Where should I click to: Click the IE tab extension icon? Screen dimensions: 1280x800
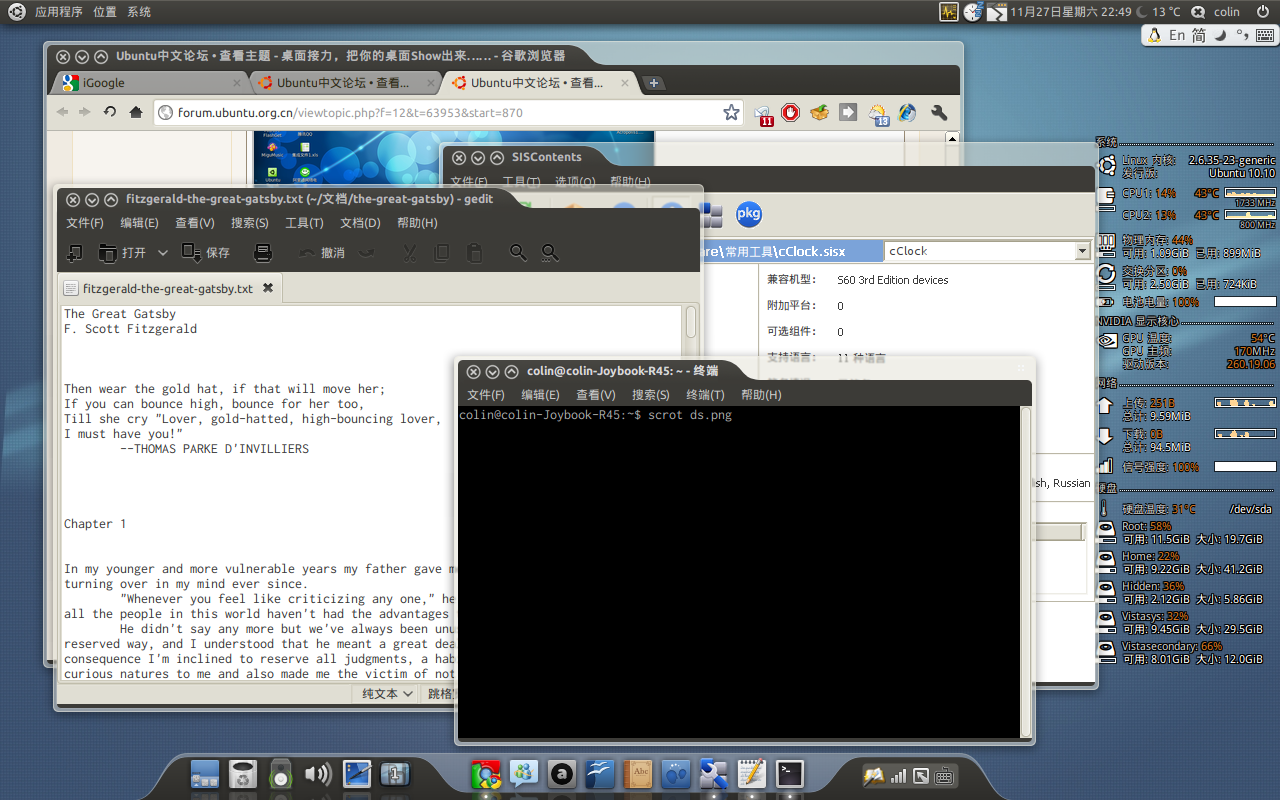coord(907,113)
